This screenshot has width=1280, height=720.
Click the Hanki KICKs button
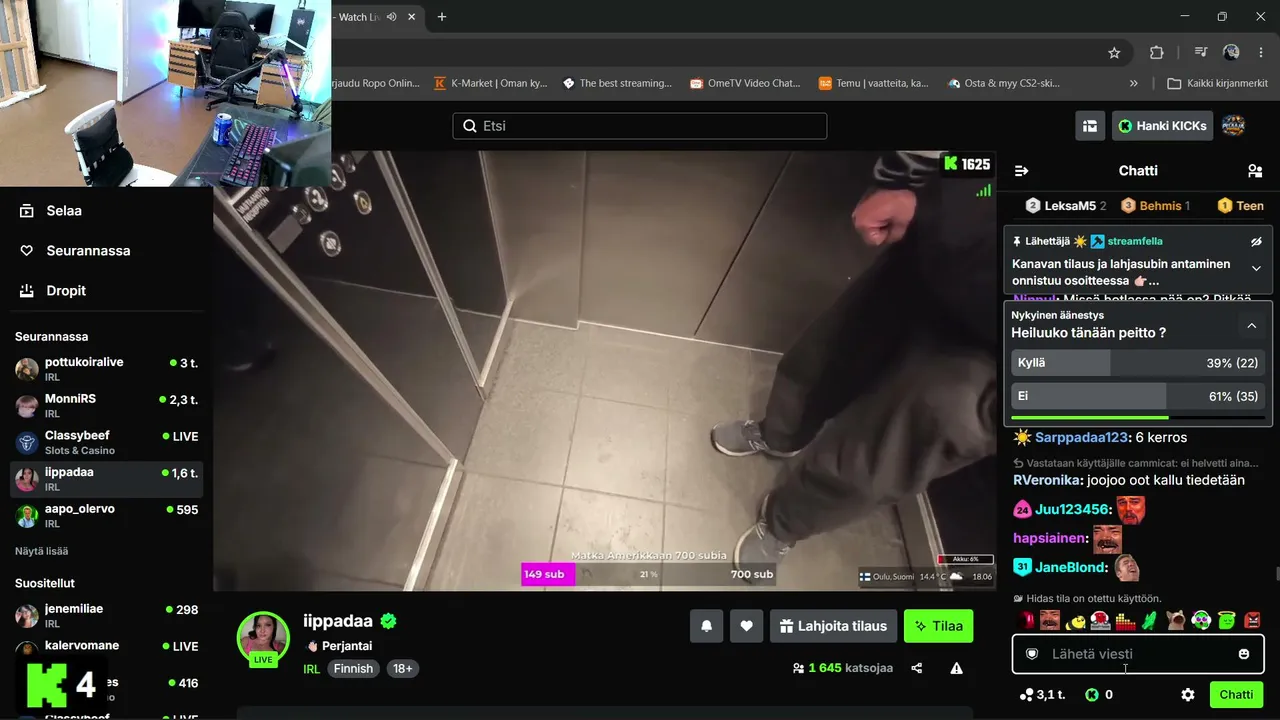(x=1163, y=126)
